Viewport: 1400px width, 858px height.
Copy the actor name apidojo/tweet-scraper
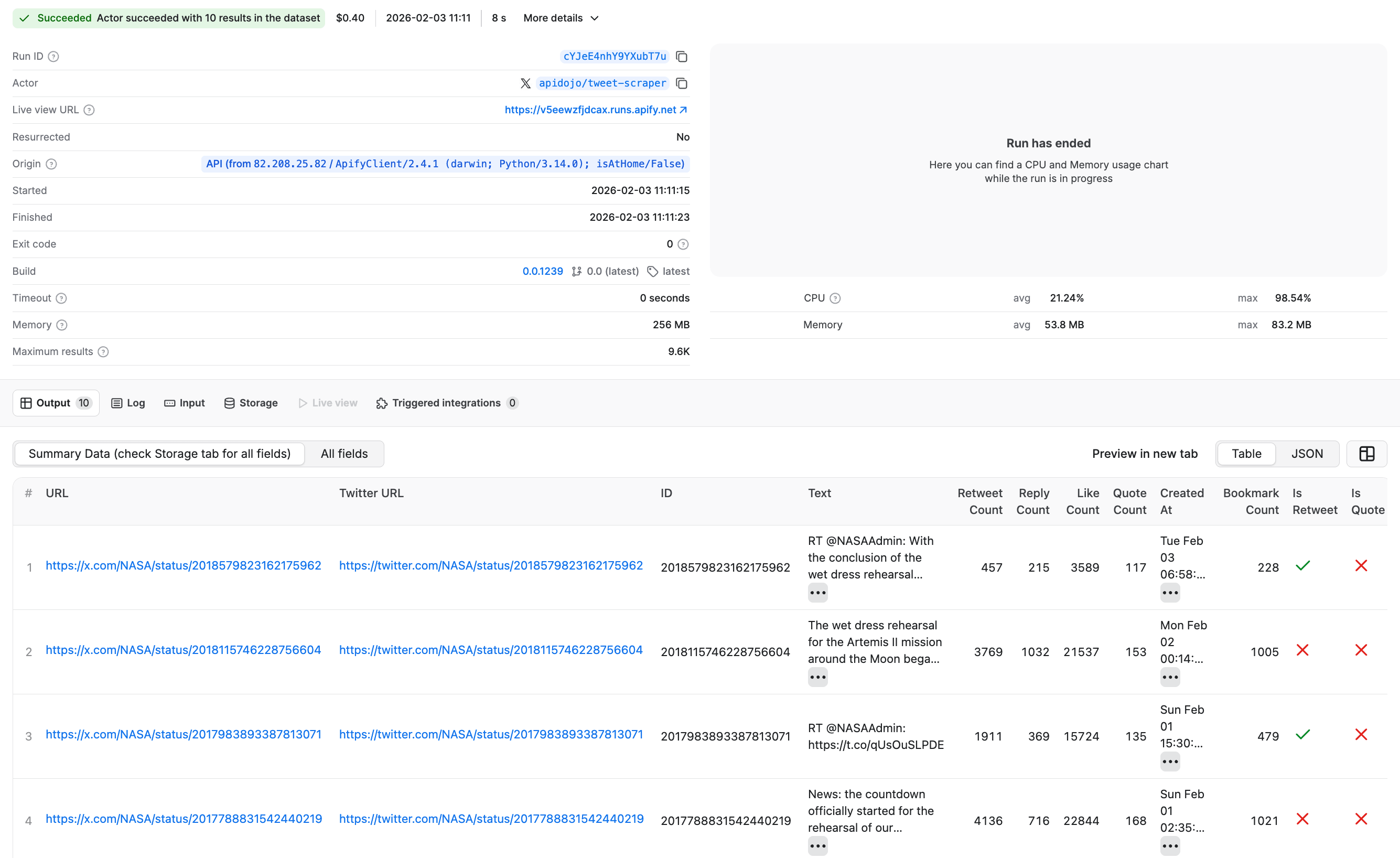[682, 83]
